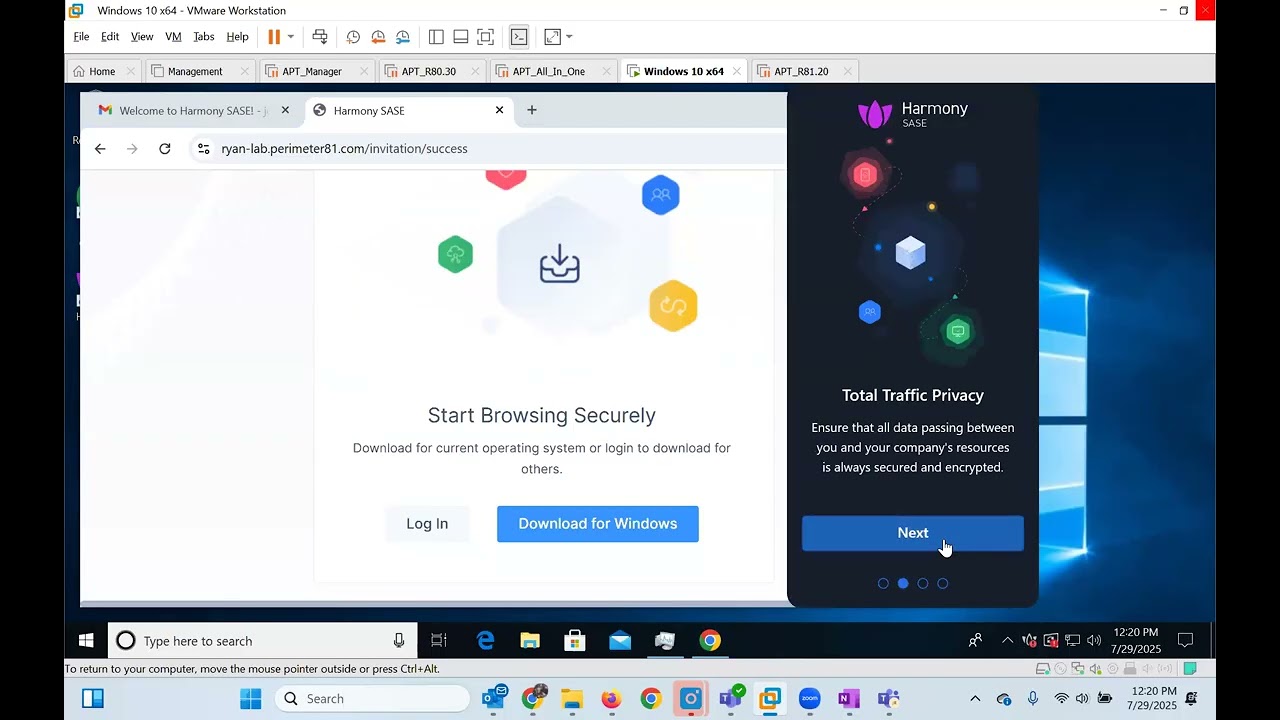Image resolution: width=1280 pixels, height=720 pixels.
Task: Switch to the APT_All_In_One VM tab
Action: (x=548, y=71)
